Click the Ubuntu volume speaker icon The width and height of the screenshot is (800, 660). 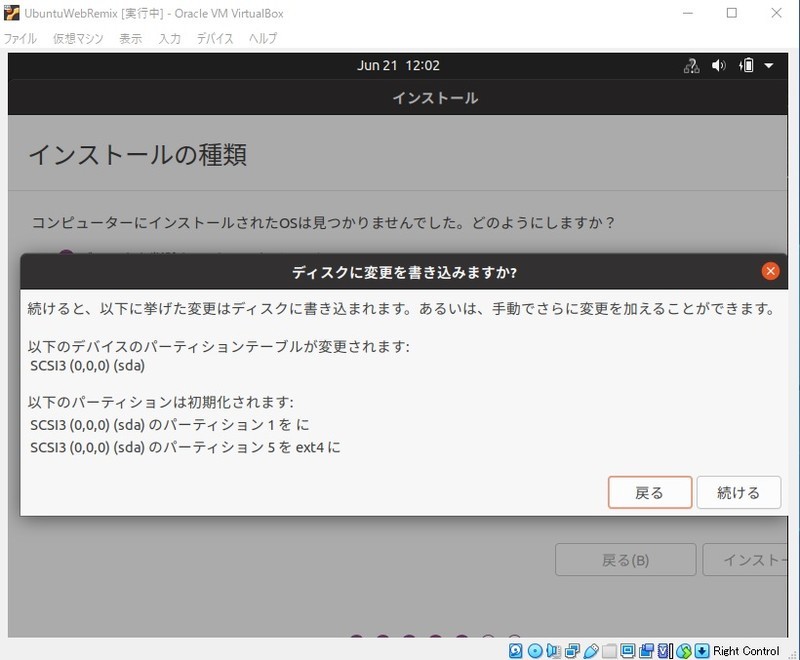click(x=719, y=65)
